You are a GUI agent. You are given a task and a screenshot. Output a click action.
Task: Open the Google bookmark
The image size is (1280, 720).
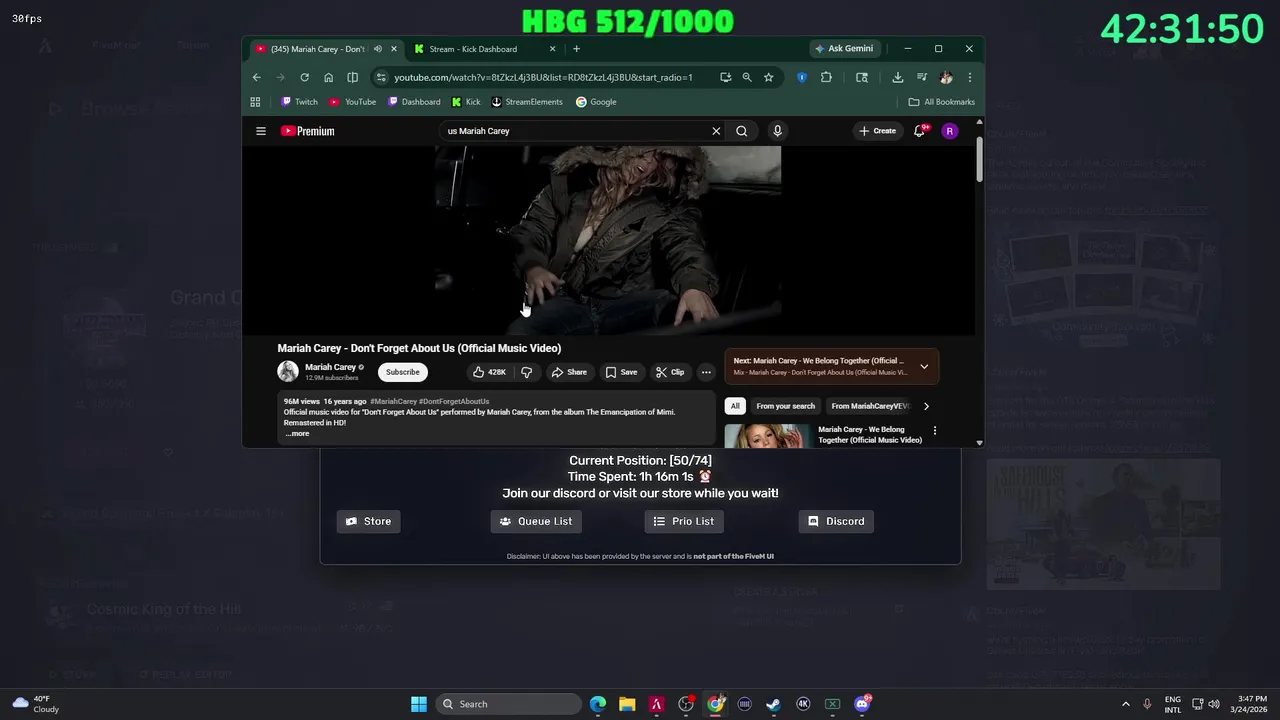click(596, 102)
